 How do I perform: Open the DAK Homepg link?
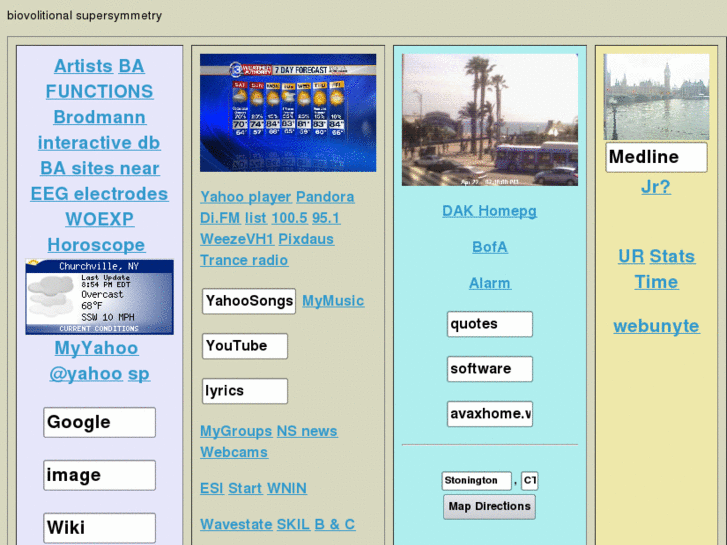[490, 211]
